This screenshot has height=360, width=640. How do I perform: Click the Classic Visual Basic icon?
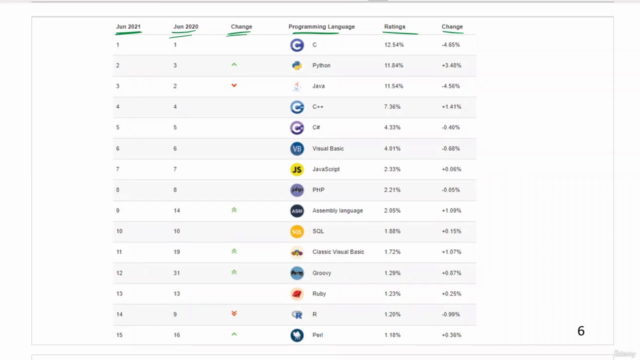[x=297, y=252]
